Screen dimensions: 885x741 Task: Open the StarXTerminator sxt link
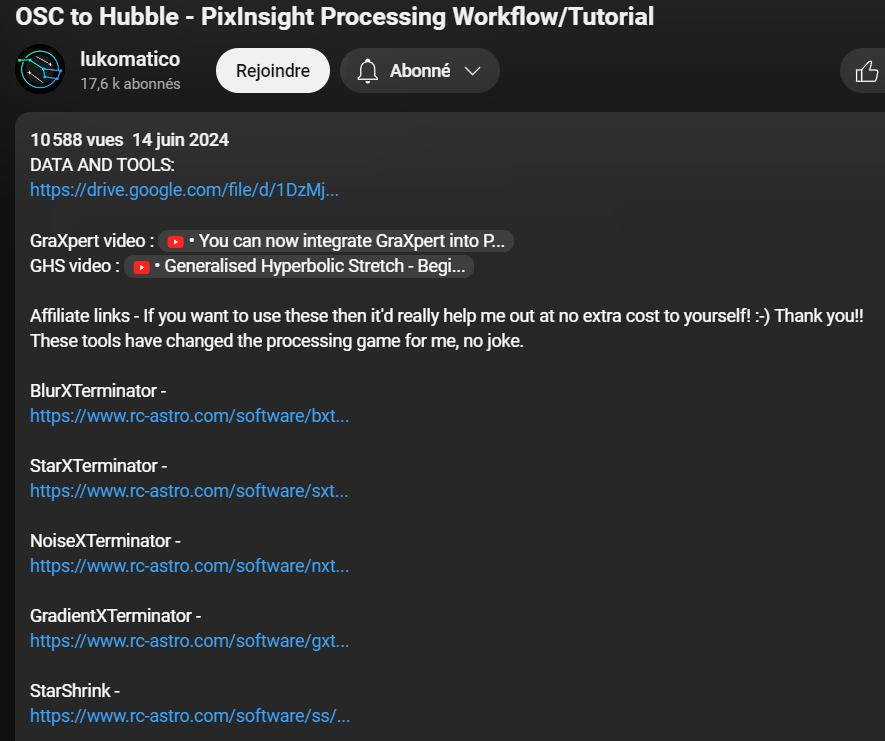(189, 491)
